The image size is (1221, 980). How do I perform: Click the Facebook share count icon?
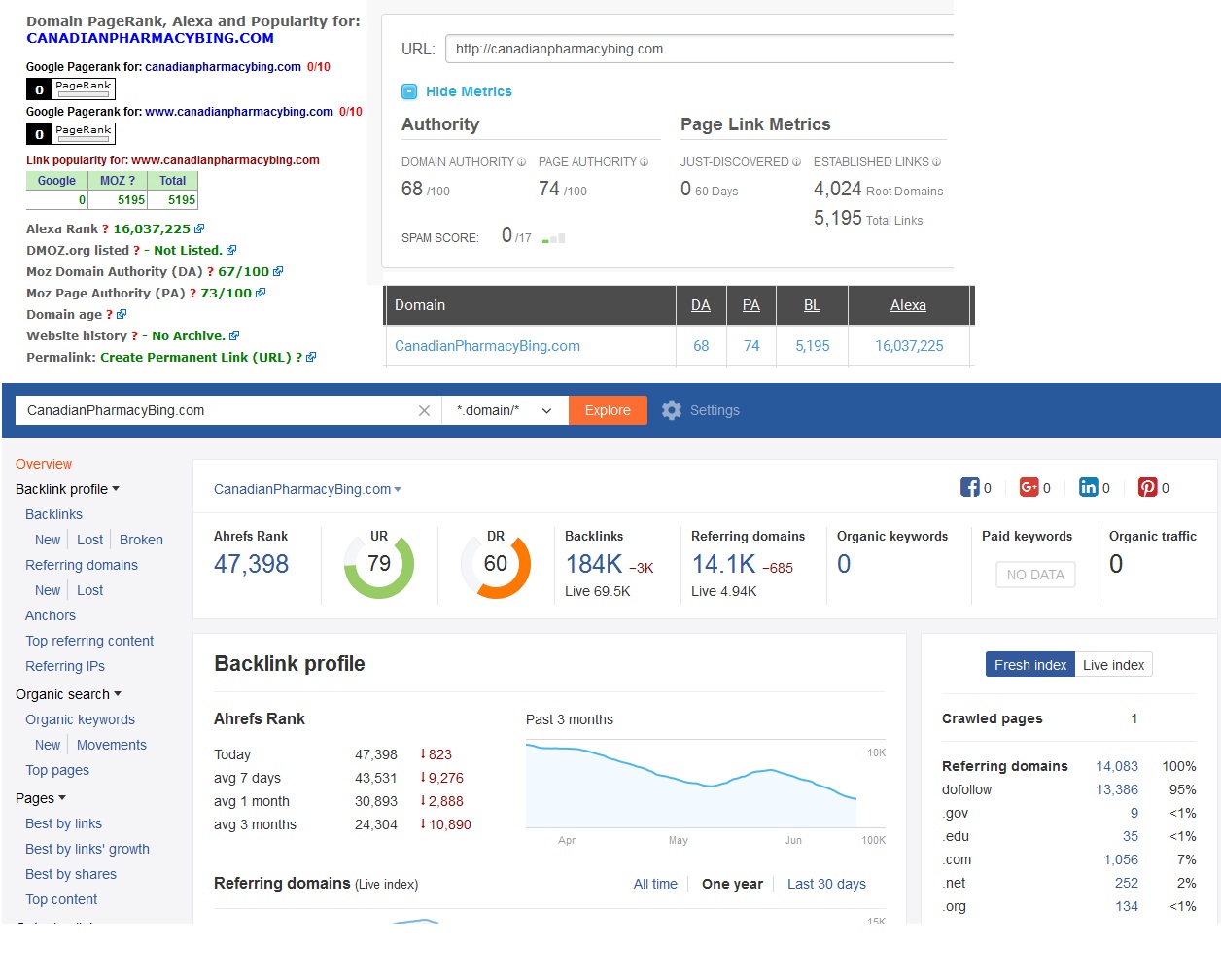969,488
